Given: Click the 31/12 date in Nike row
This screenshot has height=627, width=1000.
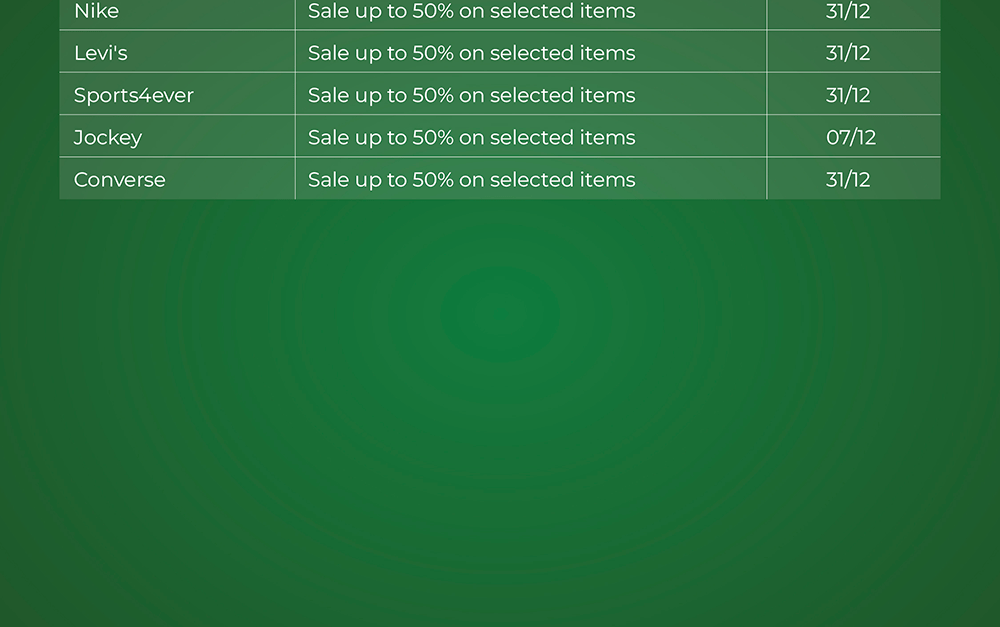Looking at the screenshot, I should (848, 12).
